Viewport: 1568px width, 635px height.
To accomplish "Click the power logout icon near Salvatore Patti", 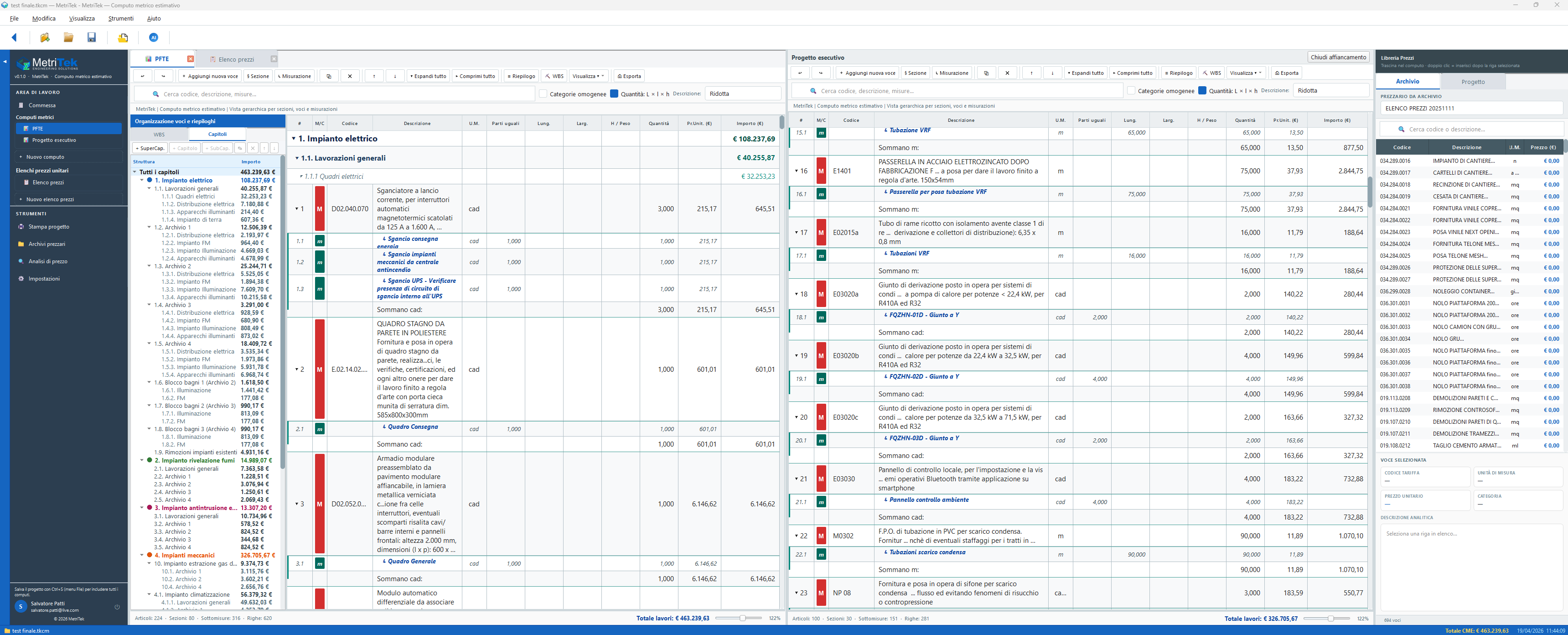I will (x=117, y=606).
